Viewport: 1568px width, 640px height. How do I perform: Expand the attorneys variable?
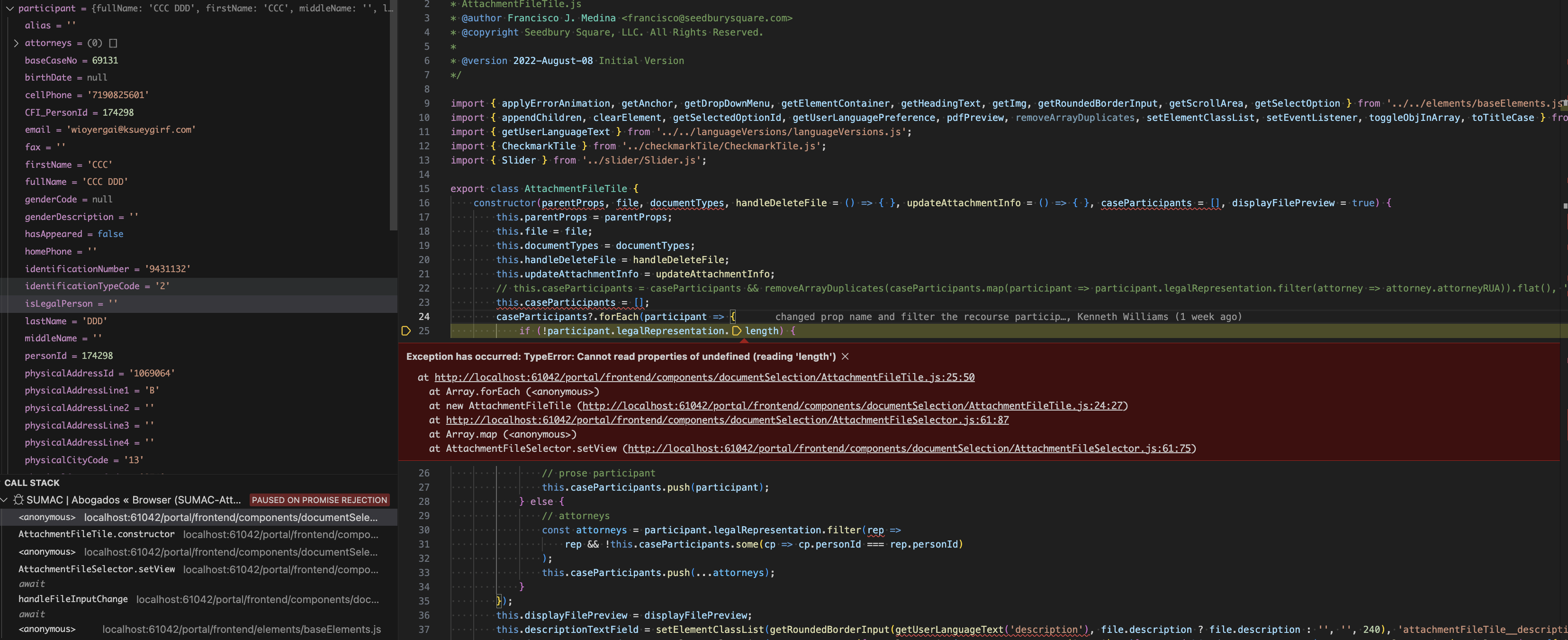[16, 43]
